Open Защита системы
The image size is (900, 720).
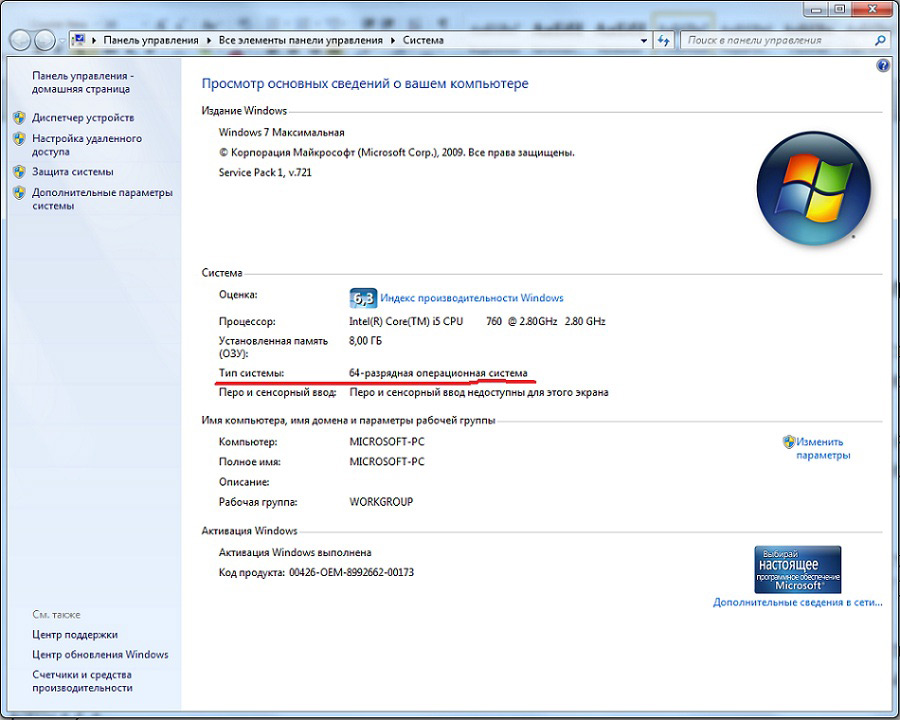coord(73,172)
